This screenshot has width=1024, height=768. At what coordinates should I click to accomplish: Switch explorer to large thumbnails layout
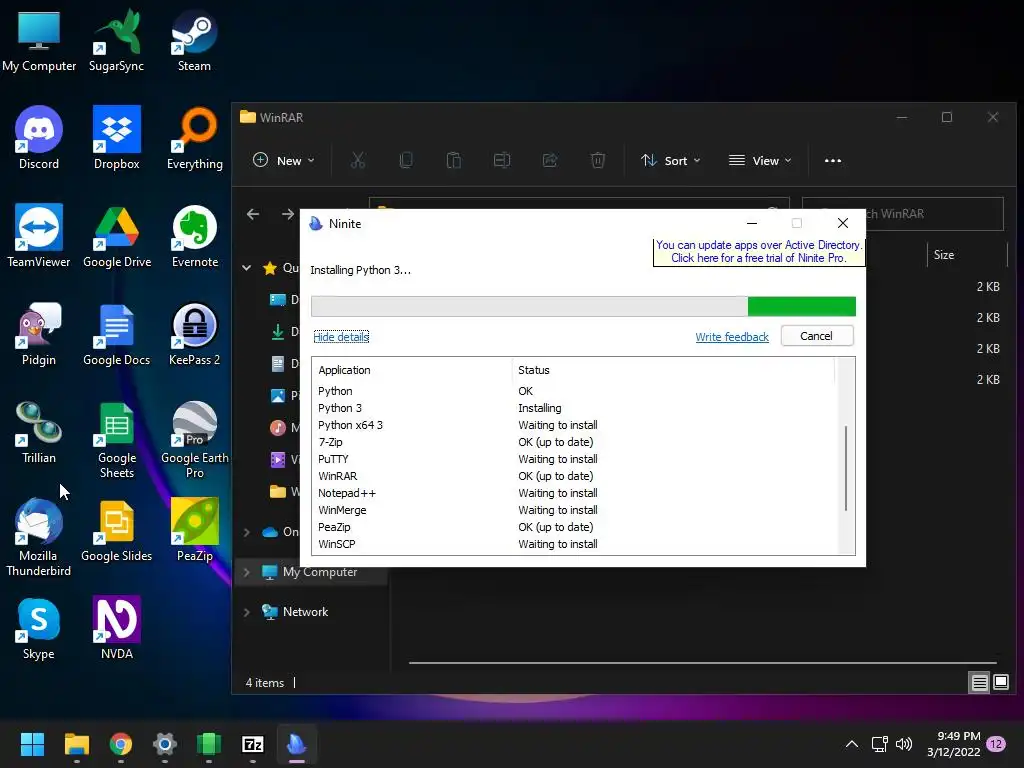pyautogui.click(x=1000, y=682)
